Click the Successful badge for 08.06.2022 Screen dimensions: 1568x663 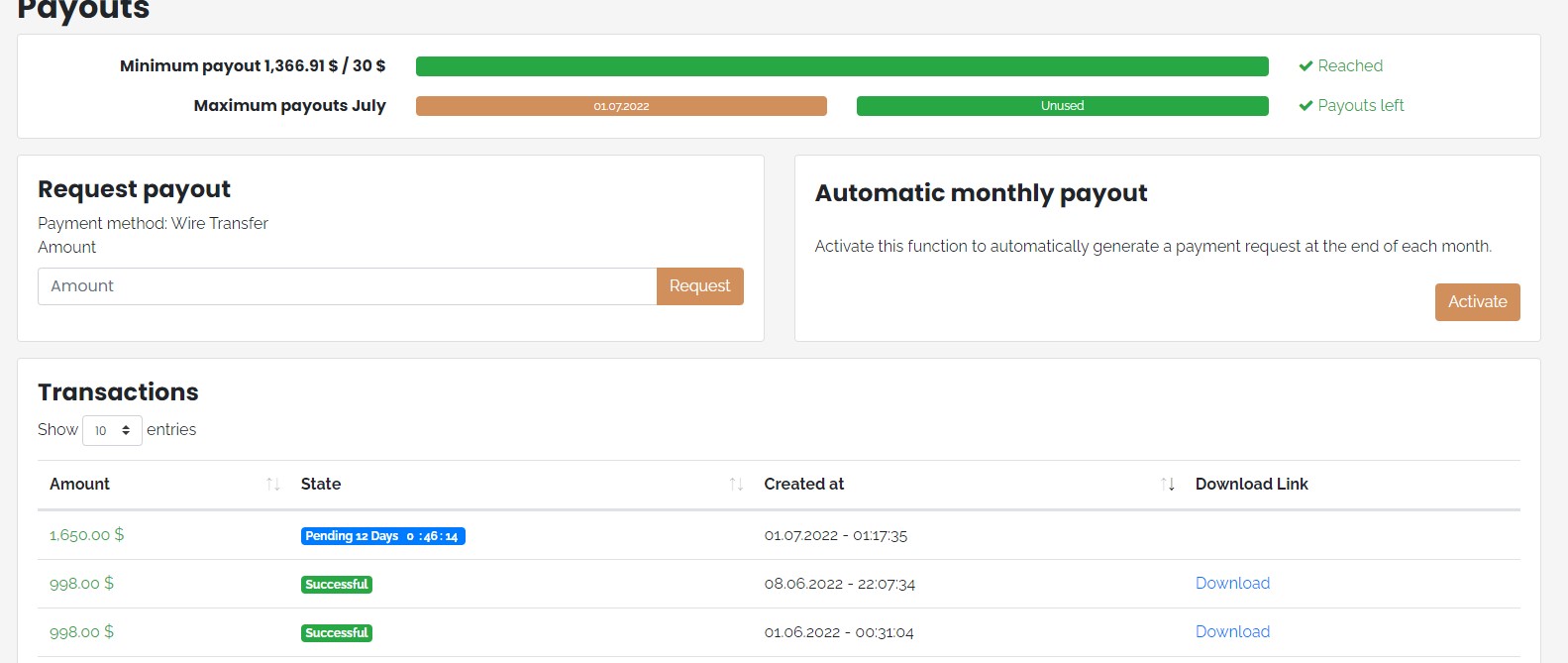337,585
